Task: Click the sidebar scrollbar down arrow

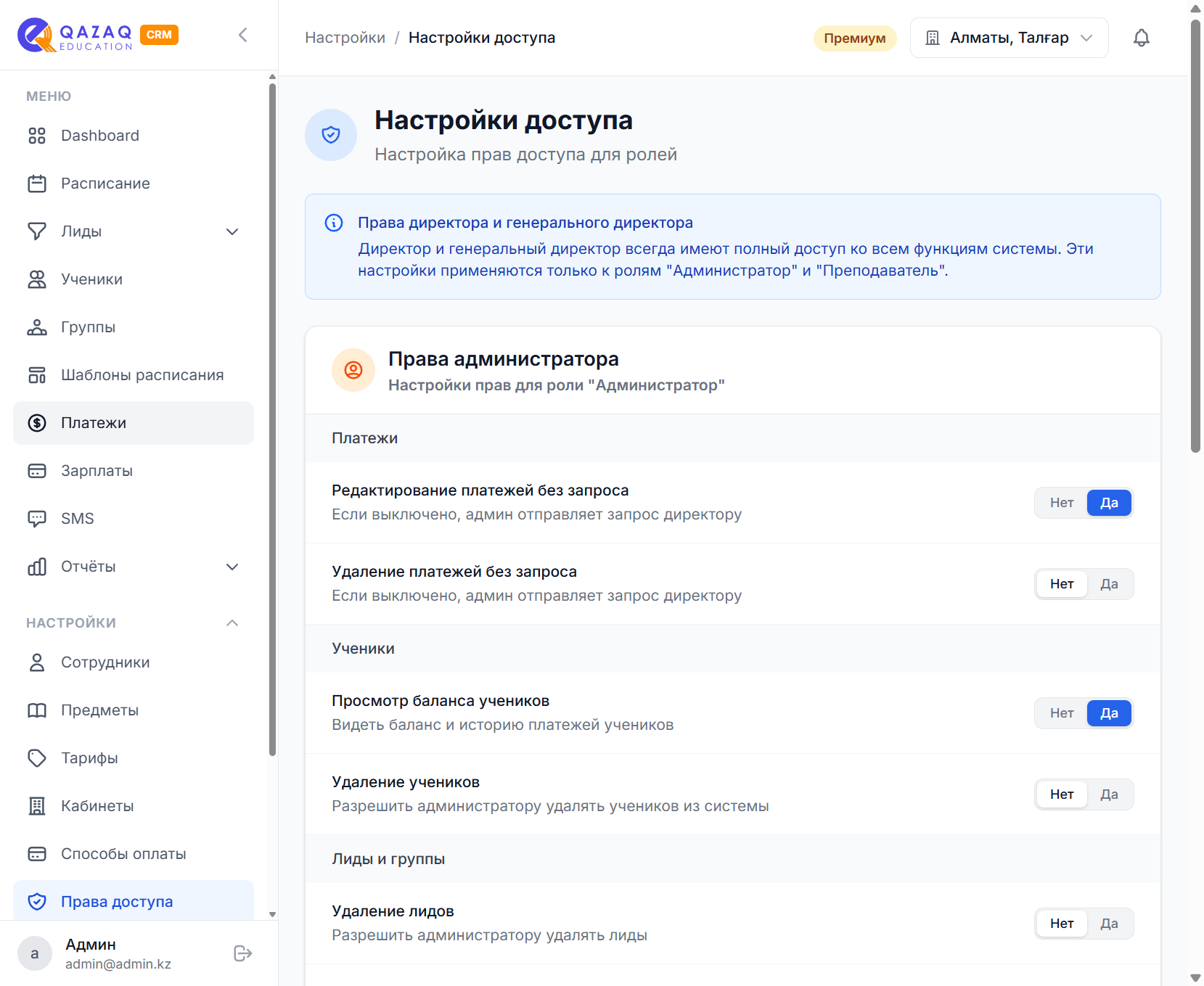Action: click(x=272, y=914)
